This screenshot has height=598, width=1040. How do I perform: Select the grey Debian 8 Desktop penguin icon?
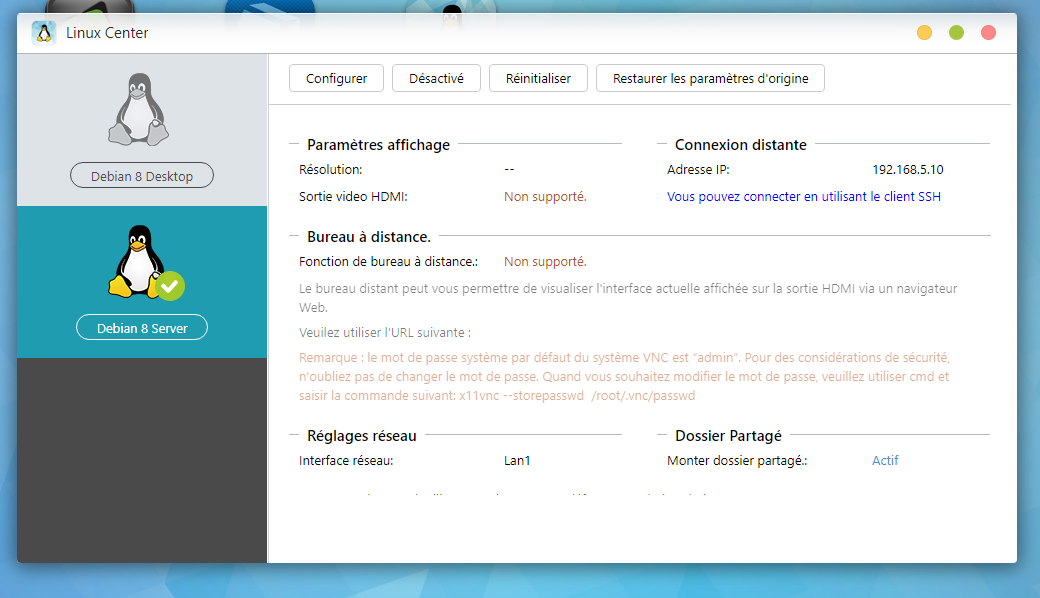(141, 109)
